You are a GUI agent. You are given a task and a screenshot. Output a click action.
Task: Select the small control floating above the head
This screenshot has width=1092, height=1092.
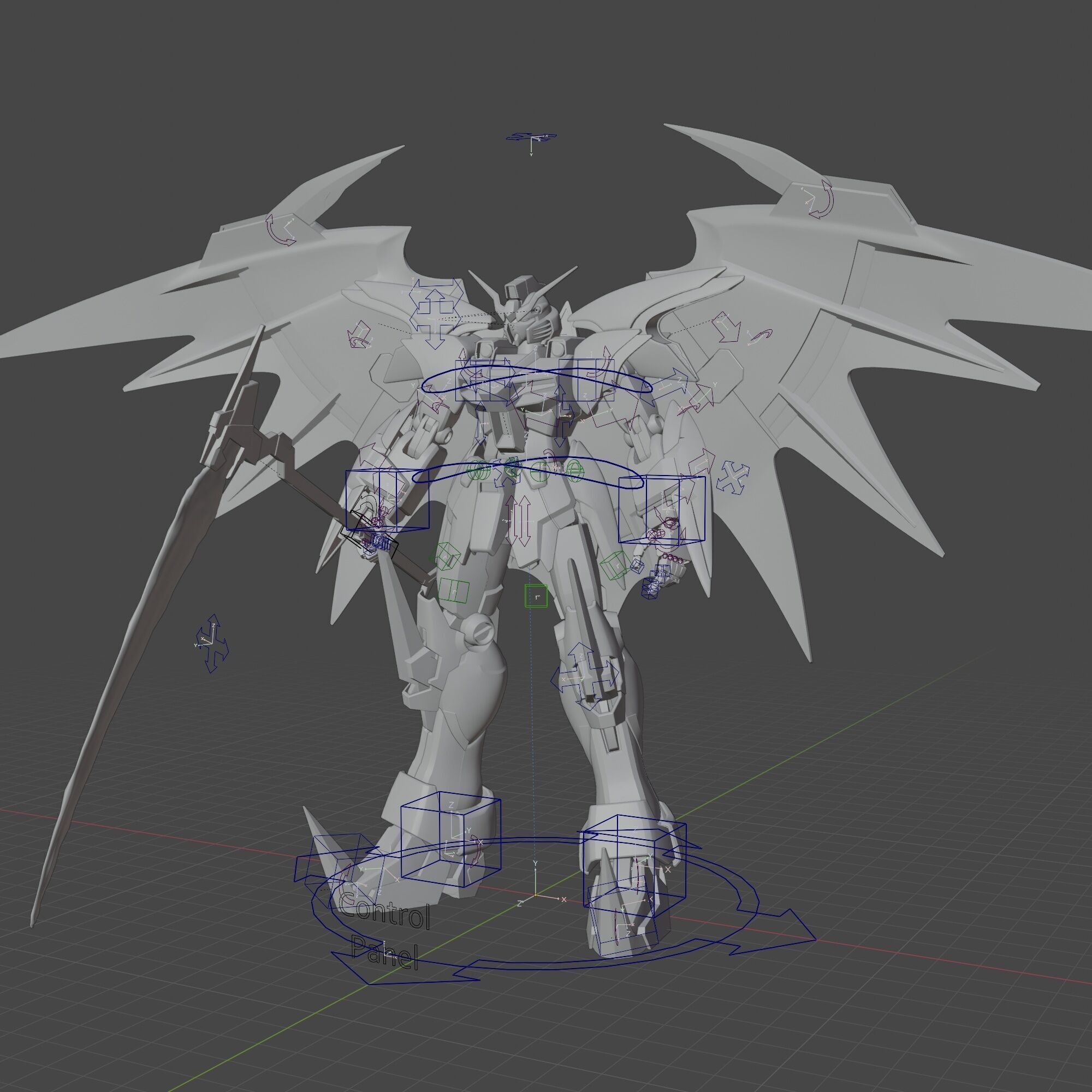(x=531, y=138)
